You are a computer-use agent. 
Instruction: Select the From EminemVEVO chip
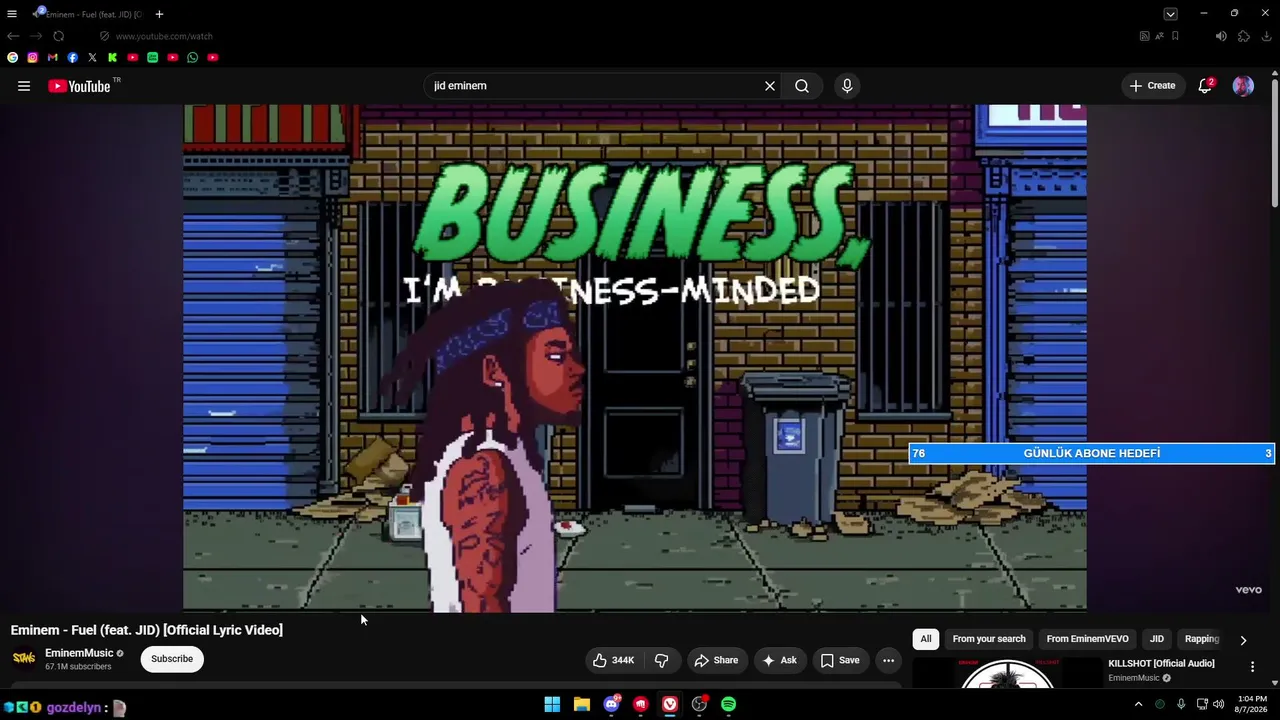click(1088, 639)
